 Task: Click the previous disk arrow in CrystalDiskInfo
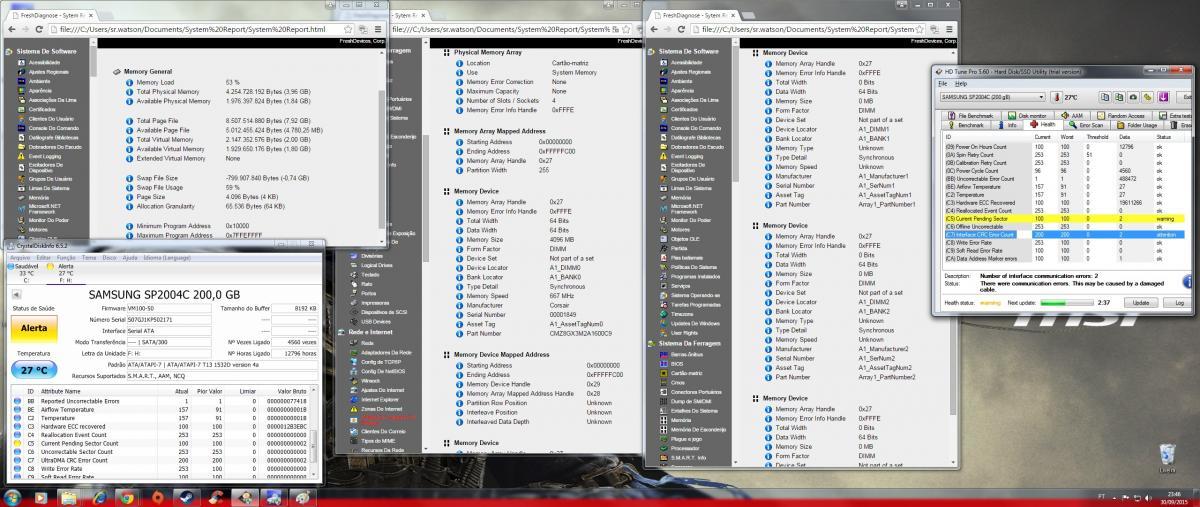tap(16, 295)
